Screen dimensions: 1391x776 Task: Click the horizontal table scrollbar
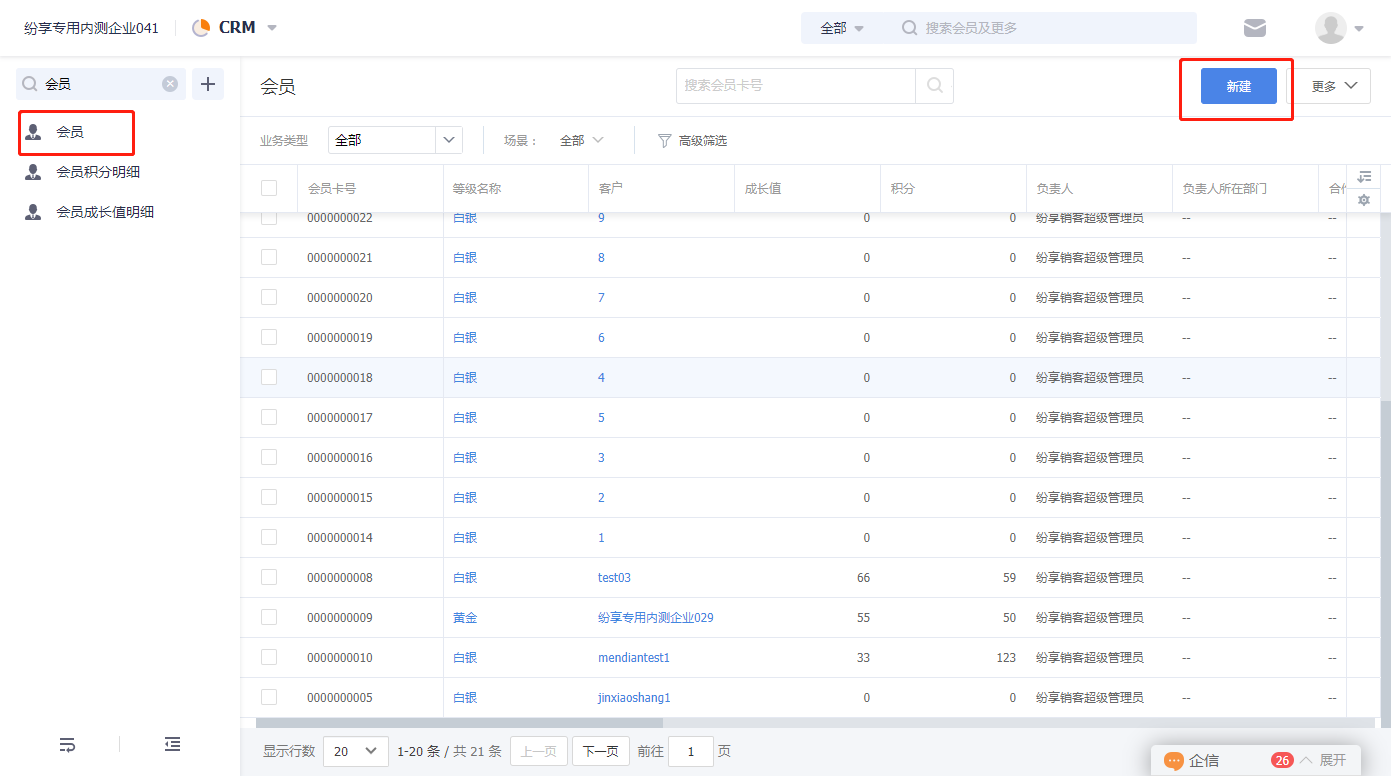(x=459, y=722)
